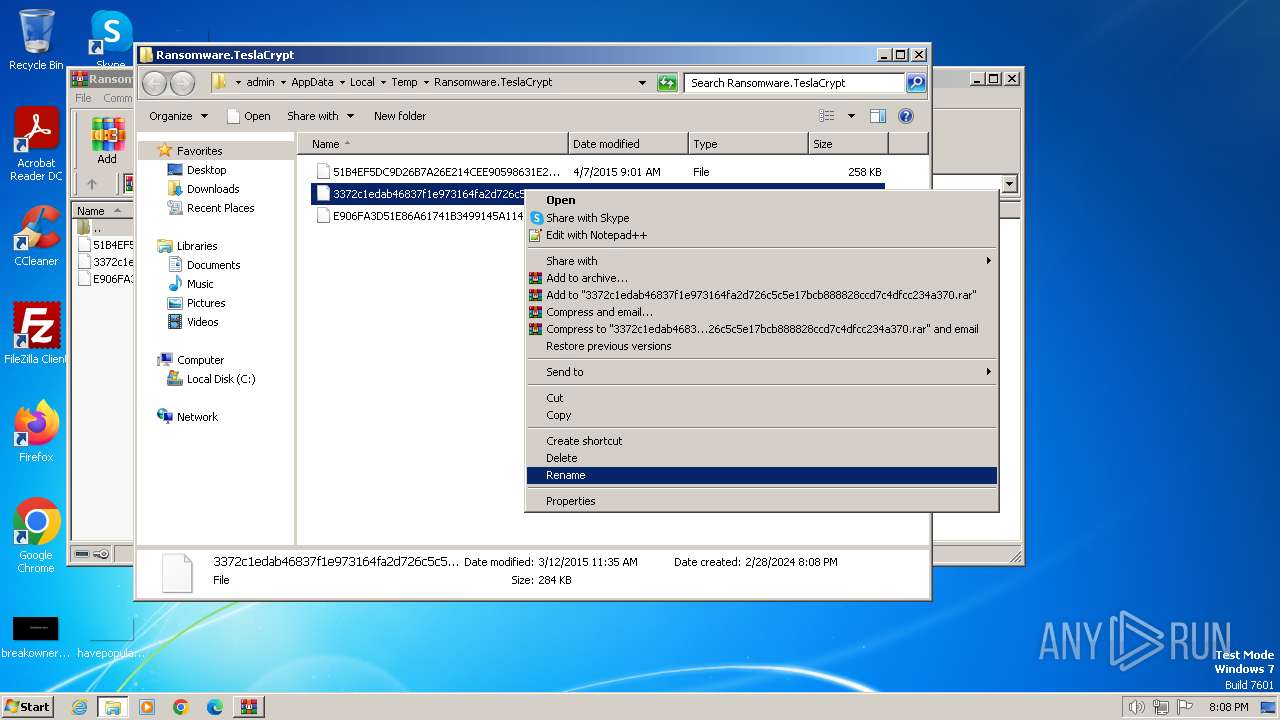Sort by the Size column header
The image size is (1280, 720).
click(x=848, y=144)
